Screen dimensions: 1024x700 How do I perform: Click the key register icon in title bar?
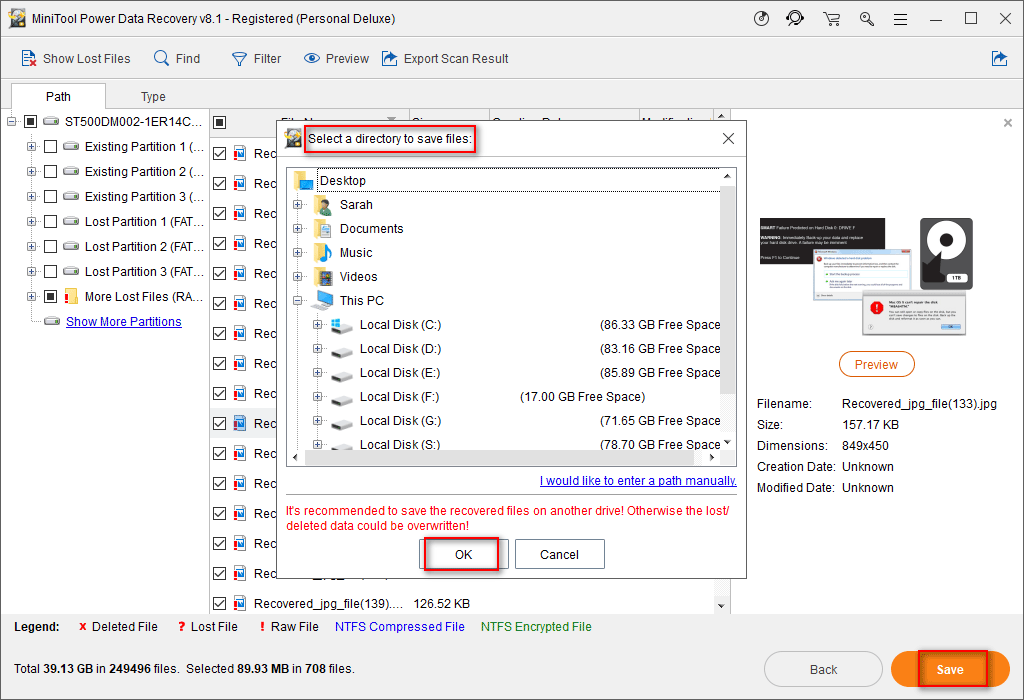867,19
